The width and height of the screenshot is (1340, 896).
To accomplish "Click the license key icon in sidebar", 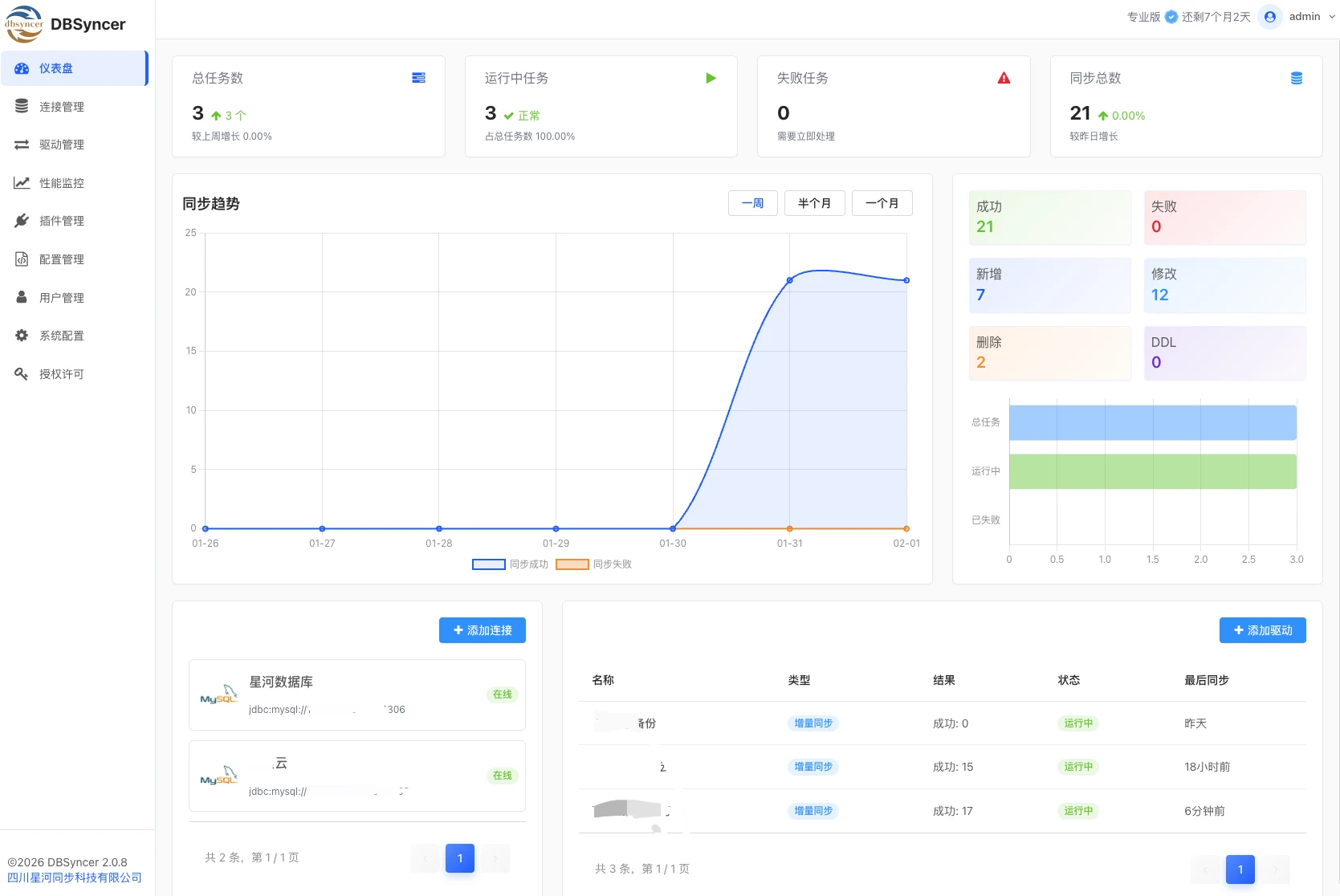I will point(22,373).
